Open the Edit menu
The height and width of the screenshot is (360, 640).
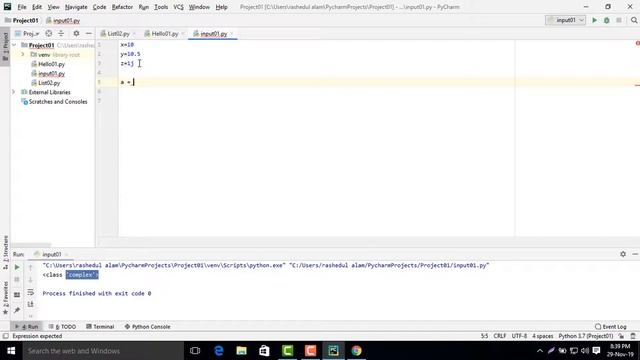coord(37,7)
